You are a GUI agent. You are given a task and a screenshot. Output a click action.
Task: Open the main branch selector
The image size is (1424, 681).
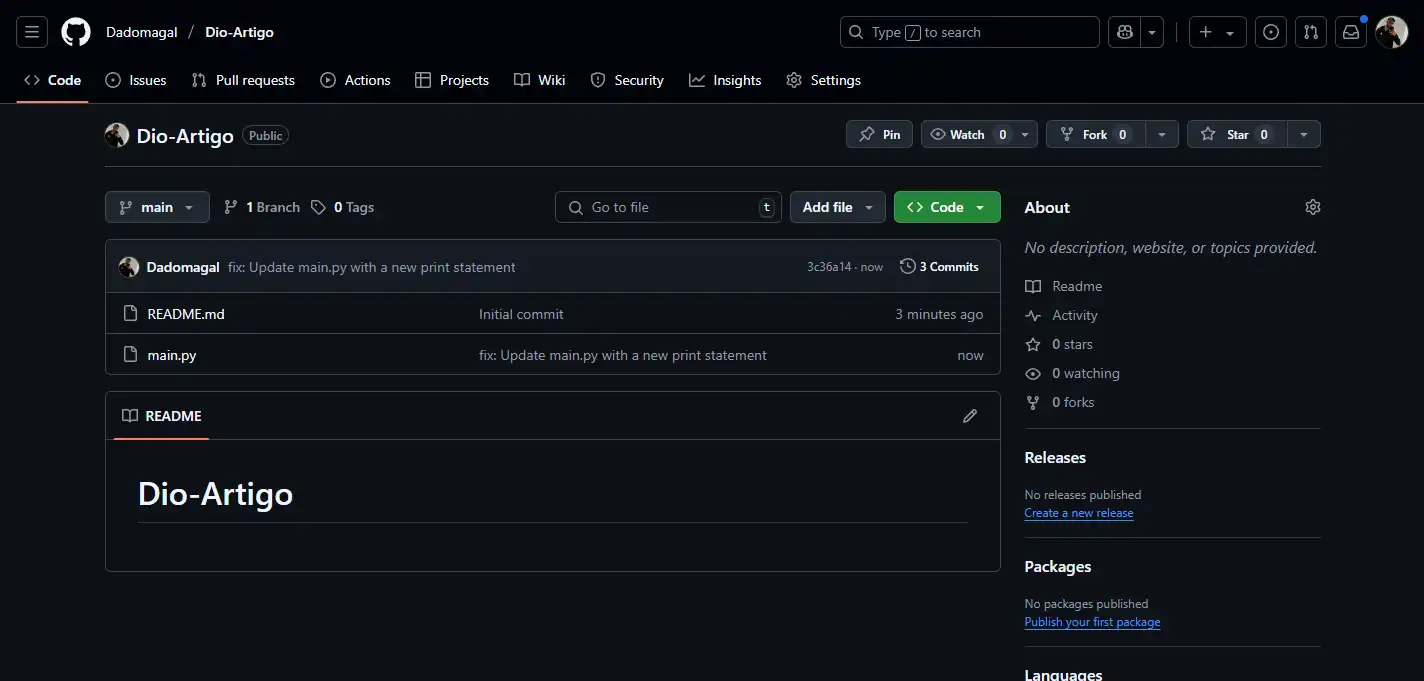pyautogui.click(x=157, y=207)
